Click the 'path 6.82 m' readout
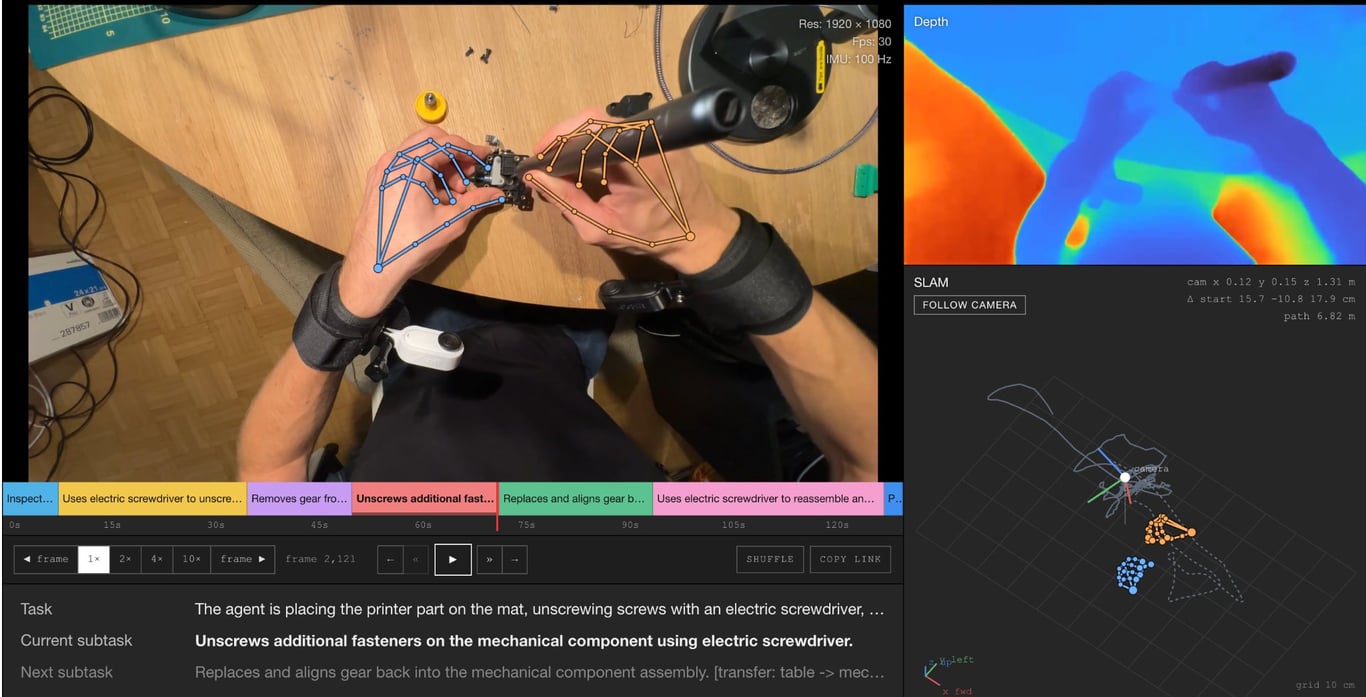The width and height of the screenshot is (1366, 697). click(x=1320, y=316)
